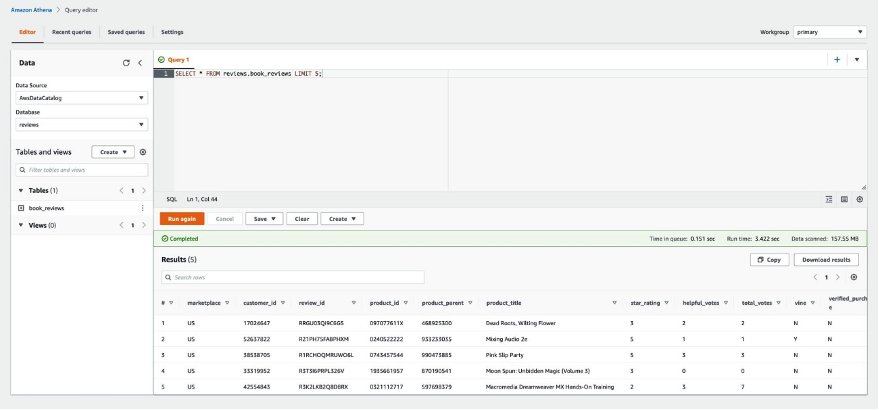Sort by customer_id column
This screenshot has height=410, width=879.
[283, 303]
